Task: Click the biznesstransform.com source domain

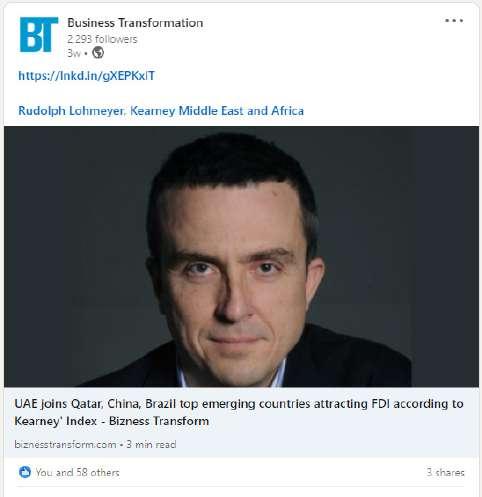Action: tap(65, 444)
